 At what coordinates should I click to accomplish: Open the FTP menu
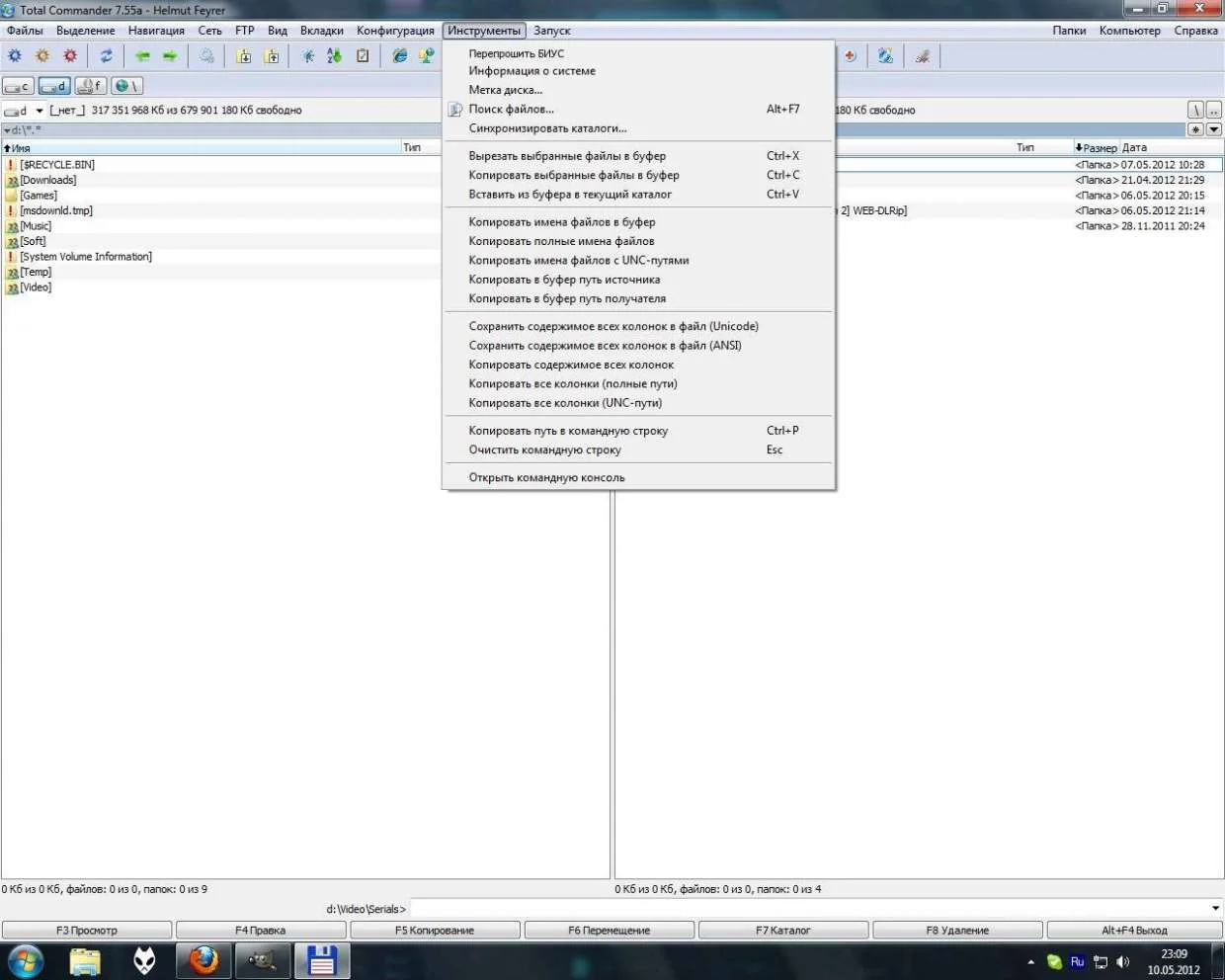245,31
